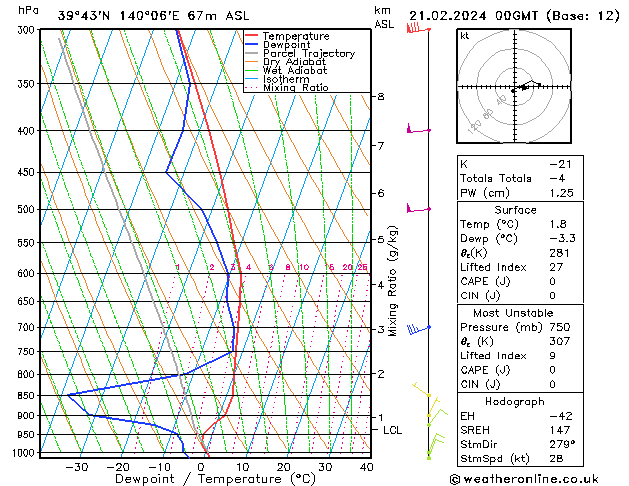The image size is (629, 486).
Task: Click the 40 temperature axis label
Action: (x=366, y=467)
